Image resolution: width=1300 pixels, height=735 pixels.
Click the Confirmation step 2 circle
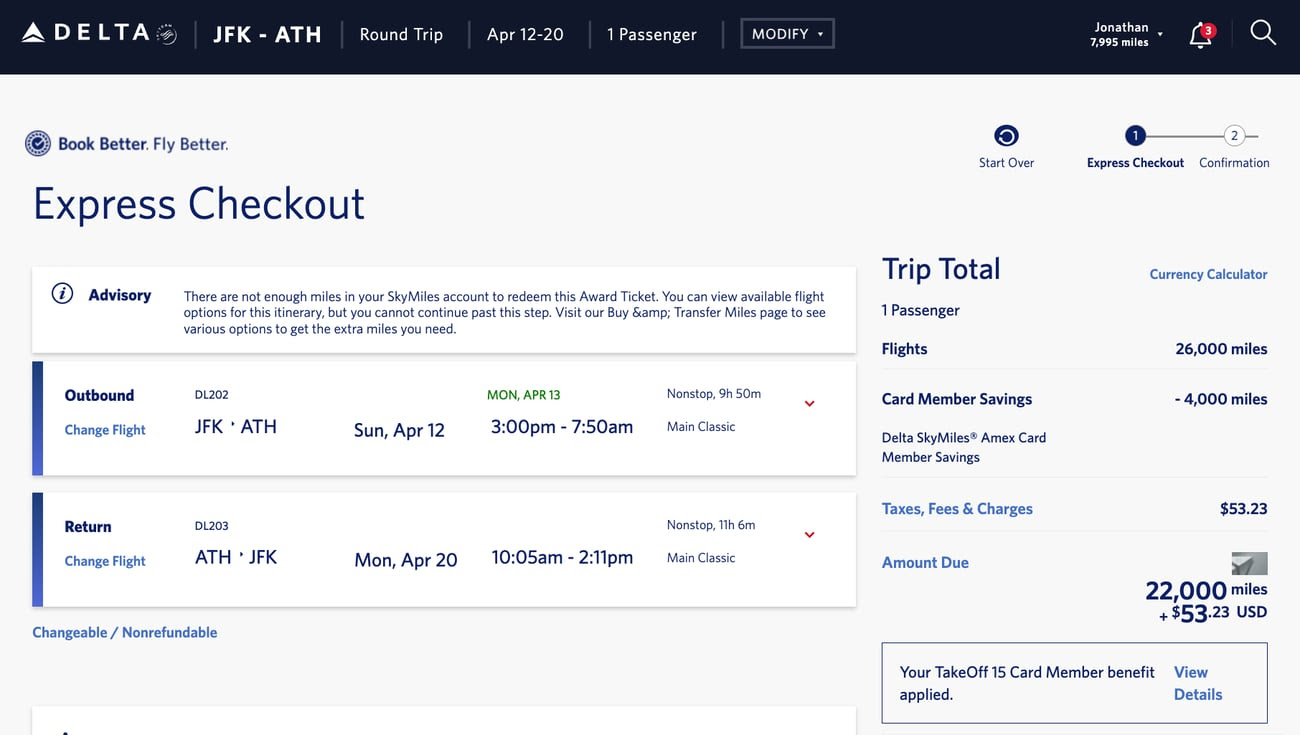point(1233,135)
